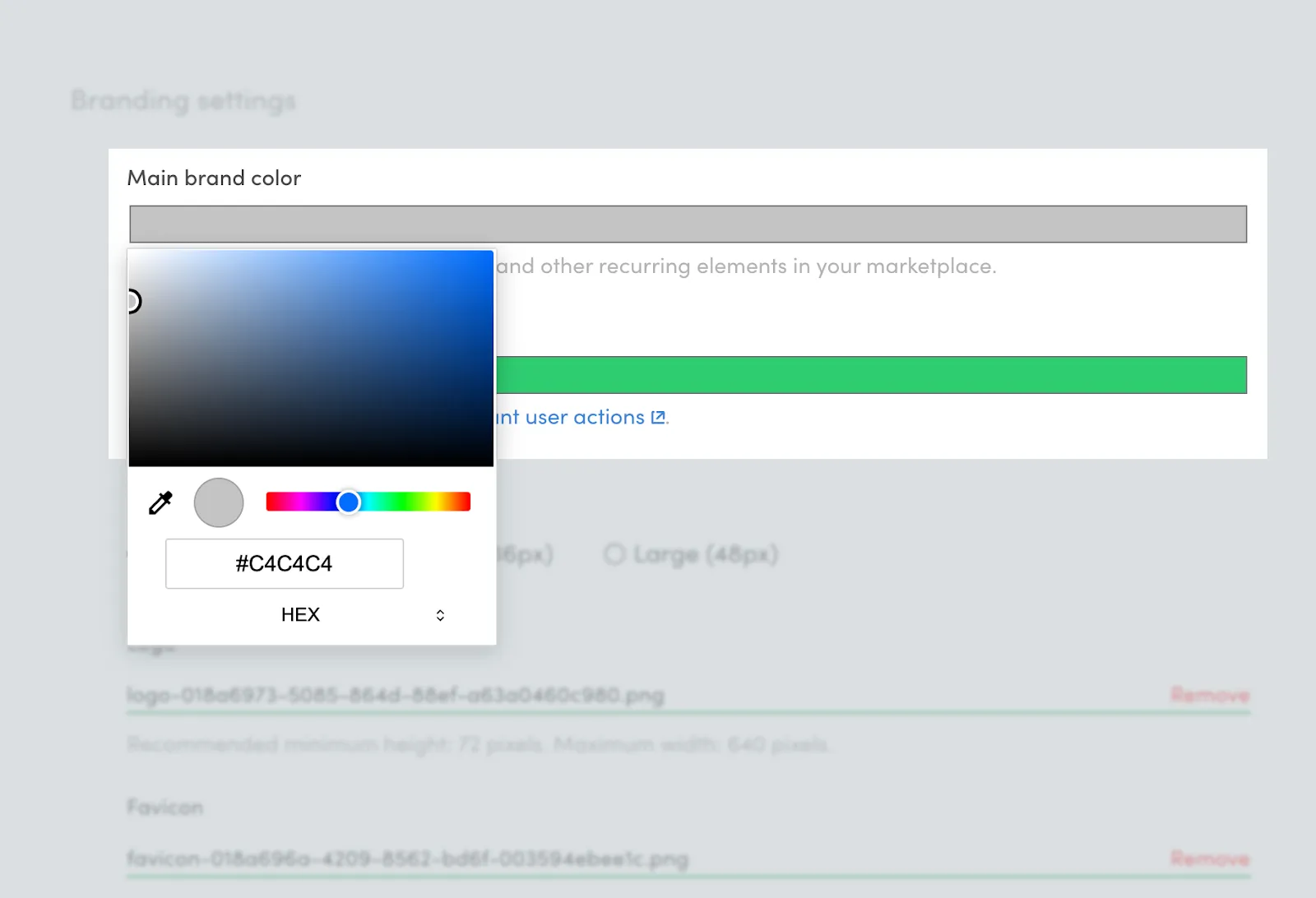Screen dimensions: 1316x898
Task: Click the 'Favicon' label
Action: (x=164, y=807)
